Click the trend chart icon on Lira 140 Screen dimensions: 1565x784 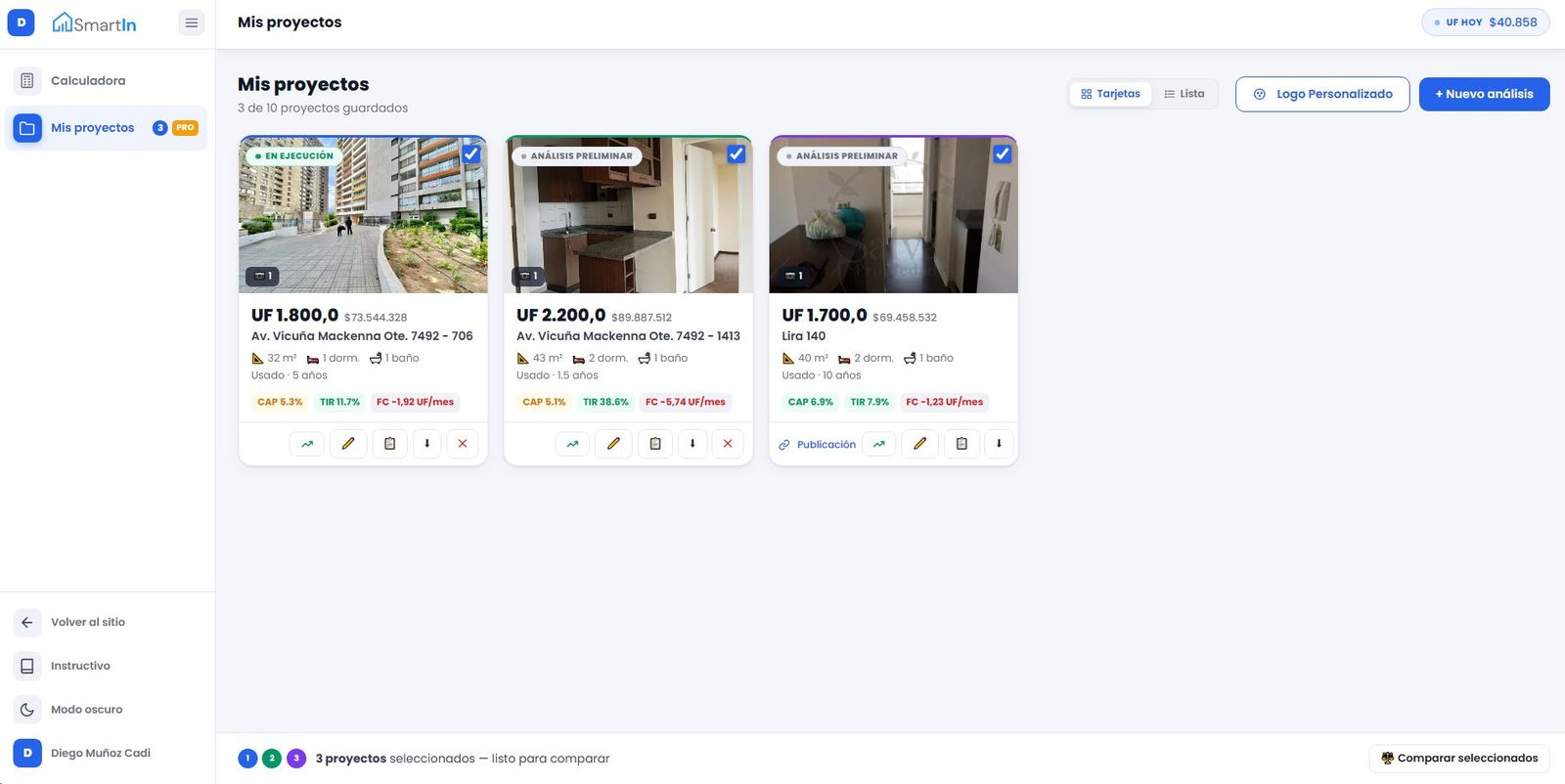click(x=878, y=444)
